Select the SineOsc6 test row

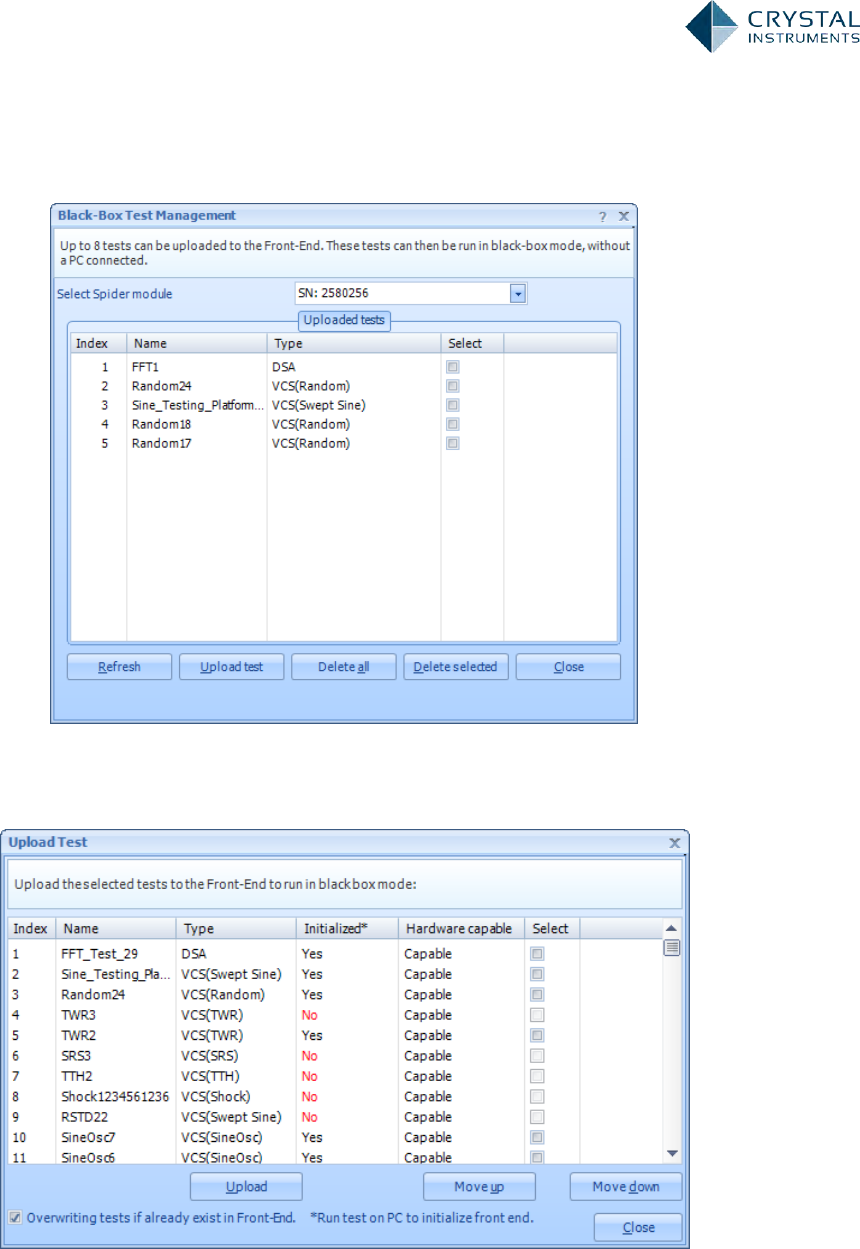coord(335,1156)
